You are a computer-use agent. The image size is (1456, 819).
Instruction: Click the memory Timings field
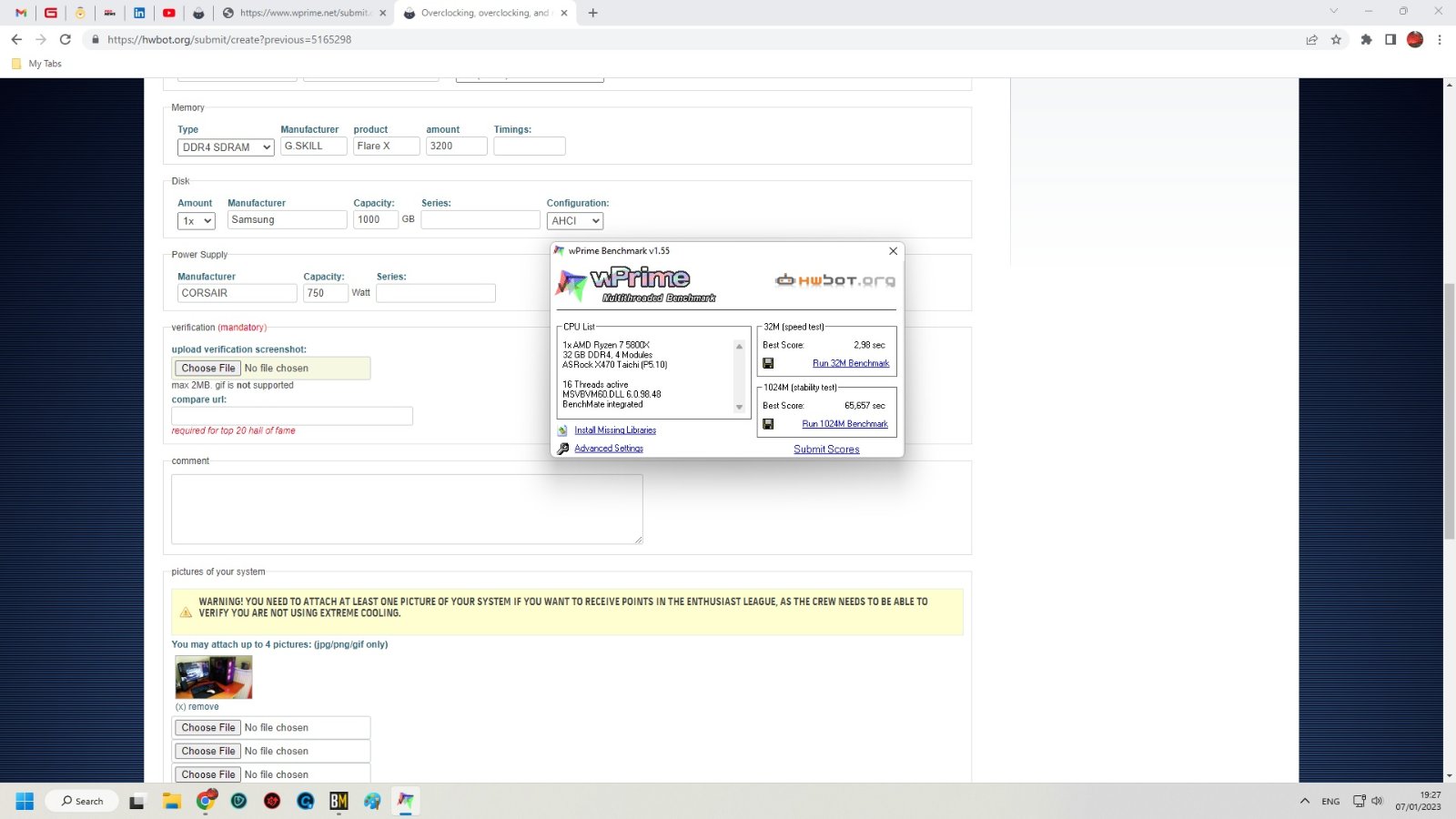[x=530, y=146]
